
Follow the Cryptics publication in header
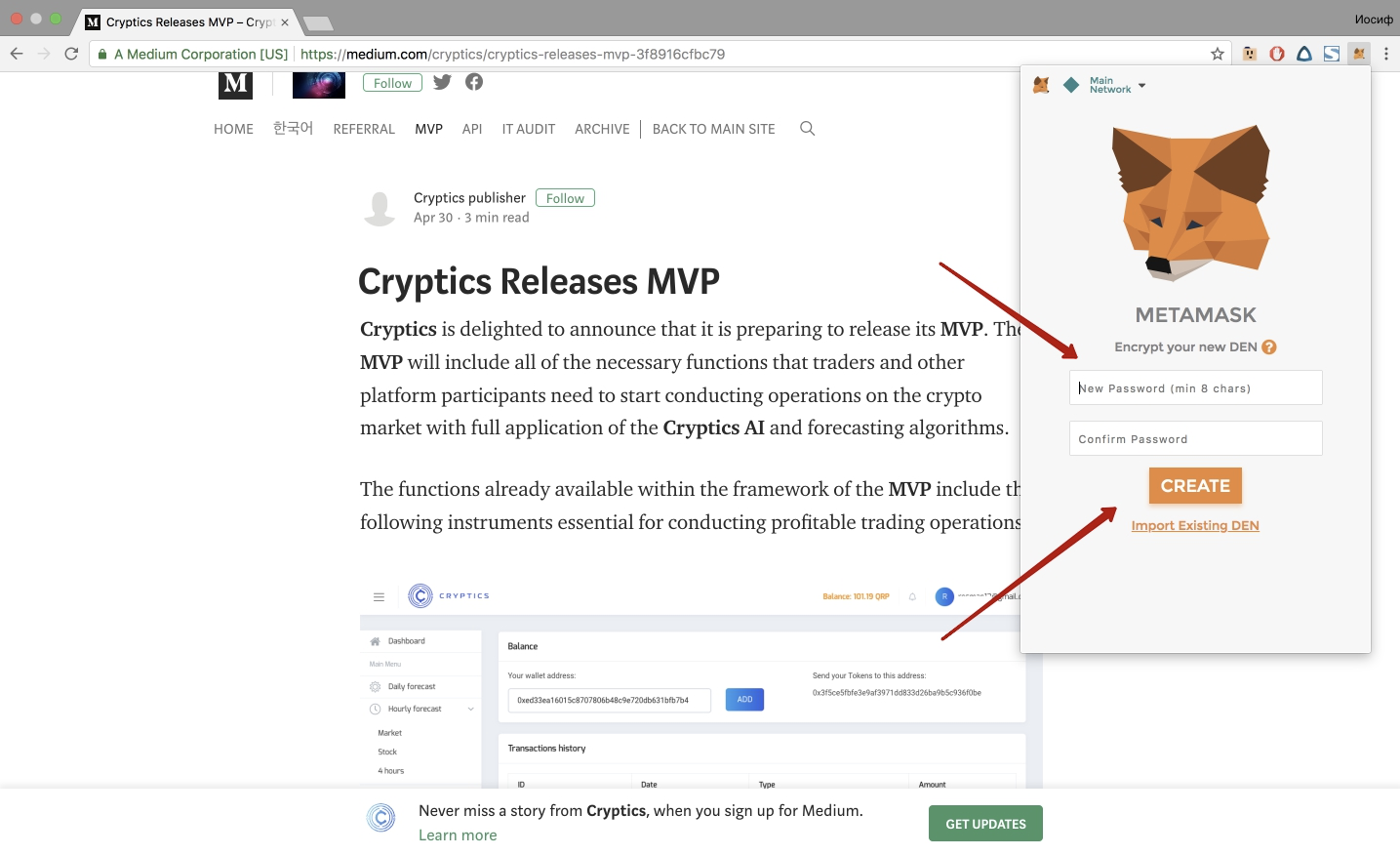click(392, 83)
